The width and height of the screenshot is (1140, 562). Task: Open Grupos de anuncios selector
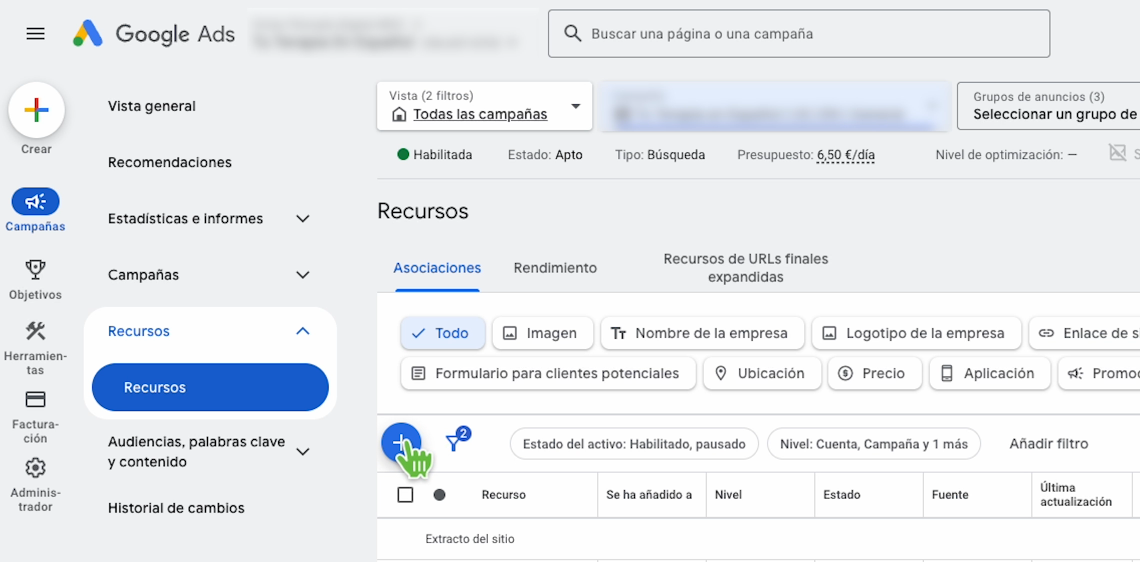click(1048, 106)
